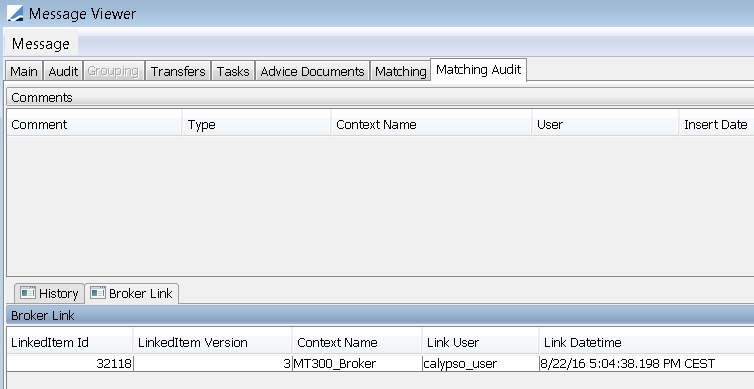Viewport: 754px width, 389px height.
Task: Sort by the Comment column header
Action: 94,125
